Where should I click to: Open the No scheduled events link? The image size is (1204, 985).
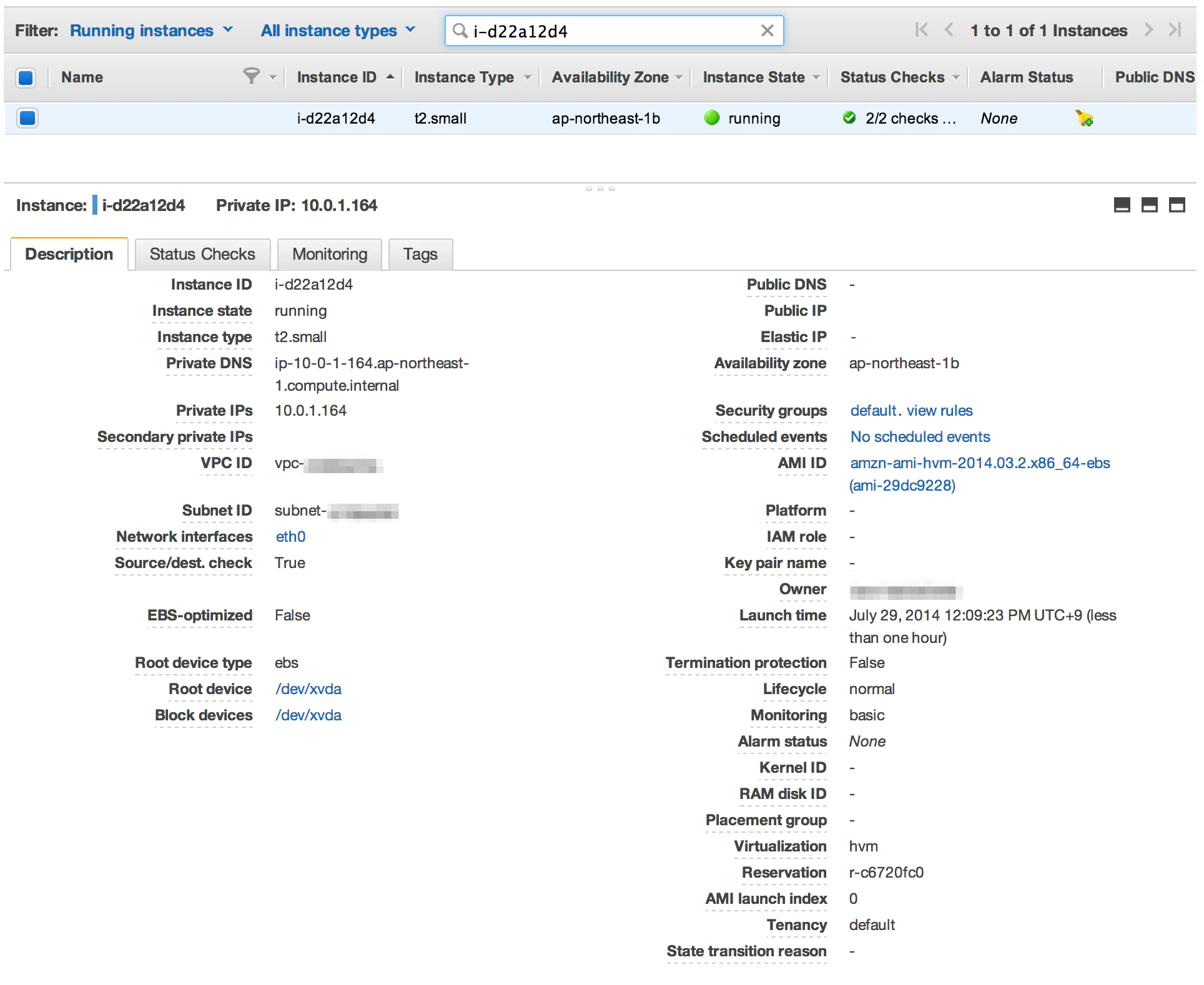920,436
